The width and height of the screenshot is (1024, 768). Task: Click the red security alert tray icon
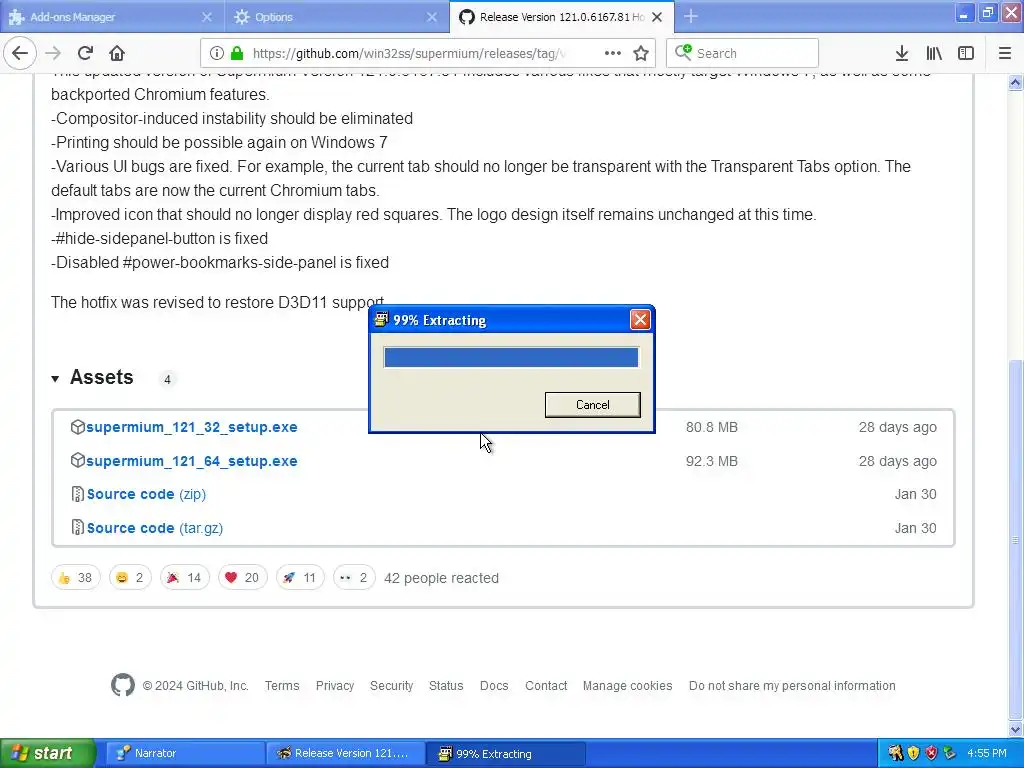tap(931, 753)
